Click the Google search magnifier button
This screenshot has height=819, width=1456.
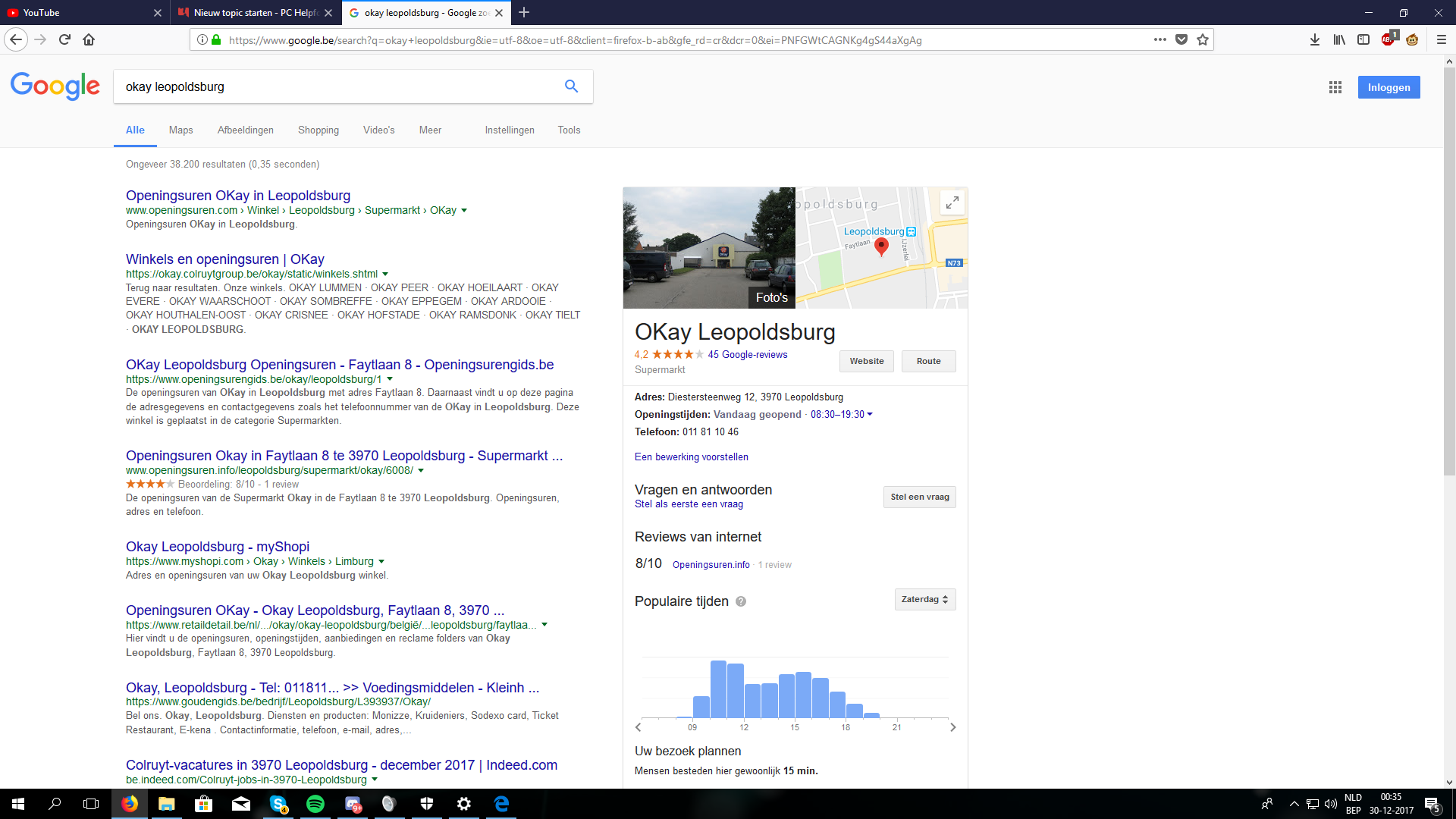[x=572, y=86]
